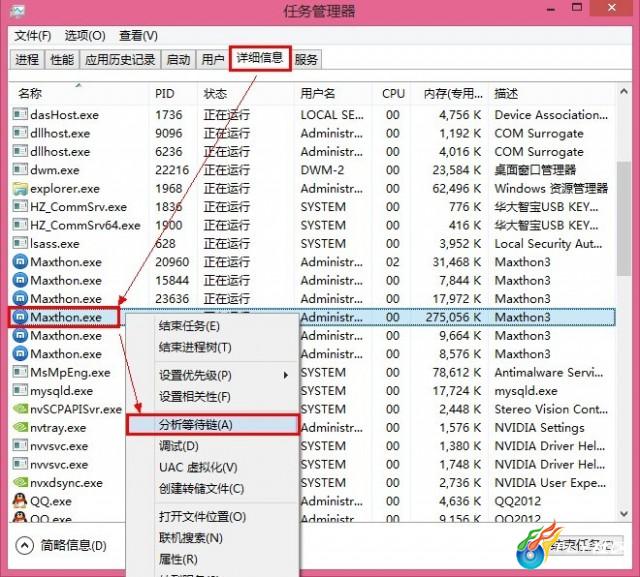The width and height of the screenshot is (640, 577).
Task: Switch to the 进程 tab
Action: [x=27, y=60]
